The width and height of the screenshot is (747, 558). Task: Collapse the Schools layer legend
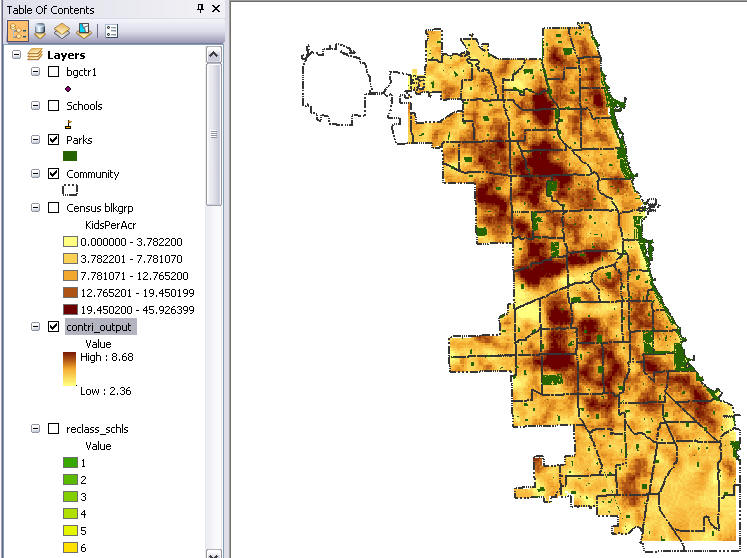pos(35,105)
